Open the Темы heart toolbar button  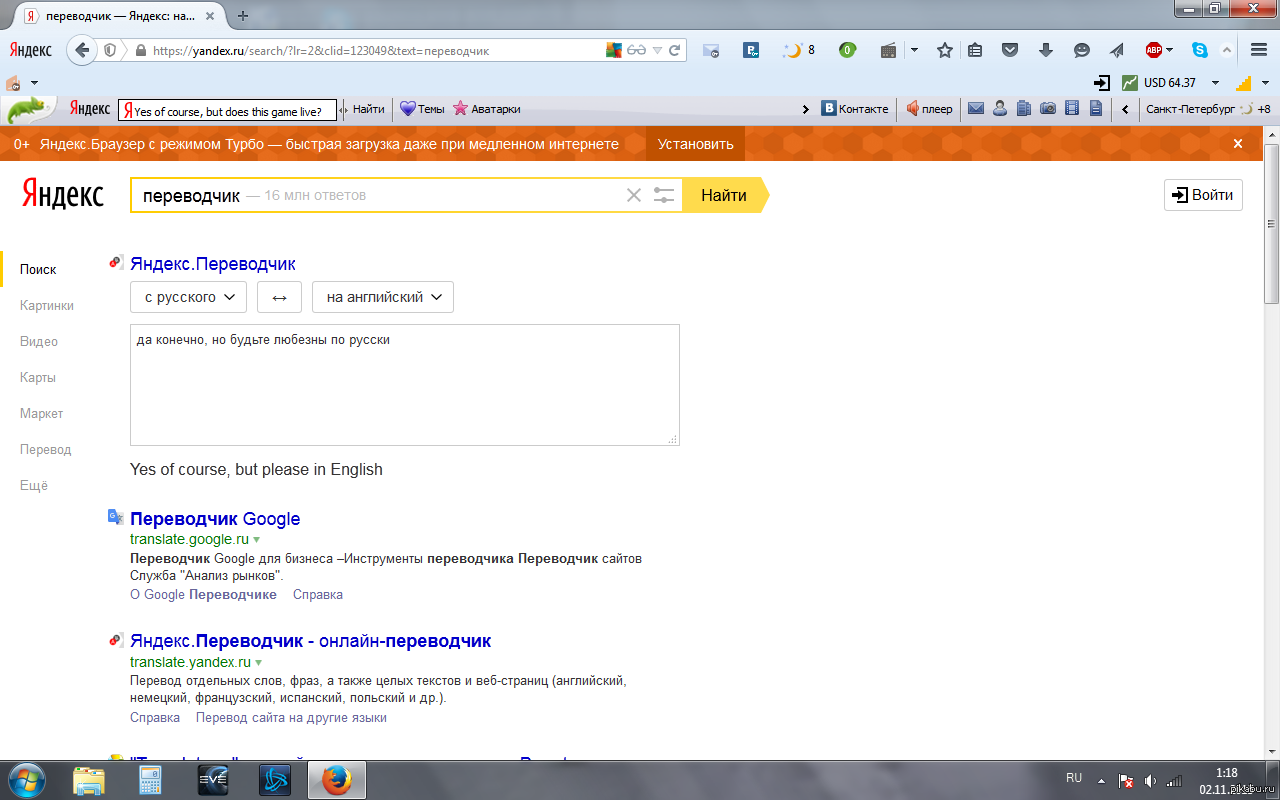point(422,109)
